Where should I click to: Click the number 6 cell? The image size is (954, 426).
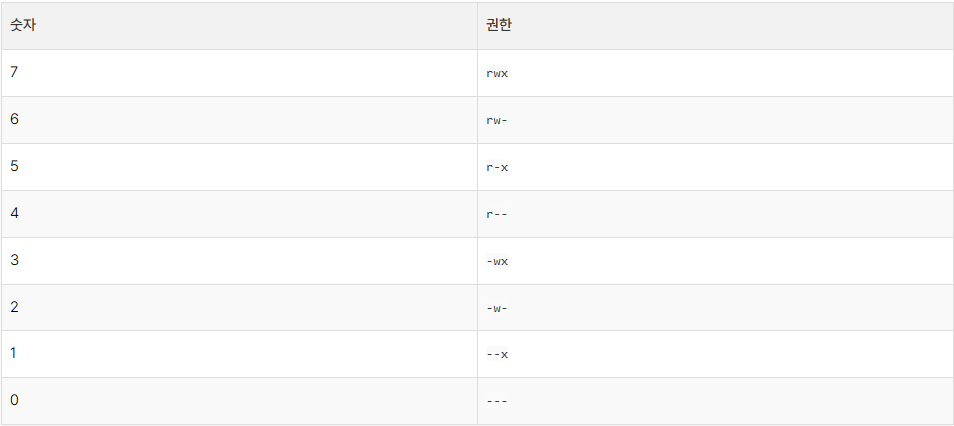coord(239,120)
